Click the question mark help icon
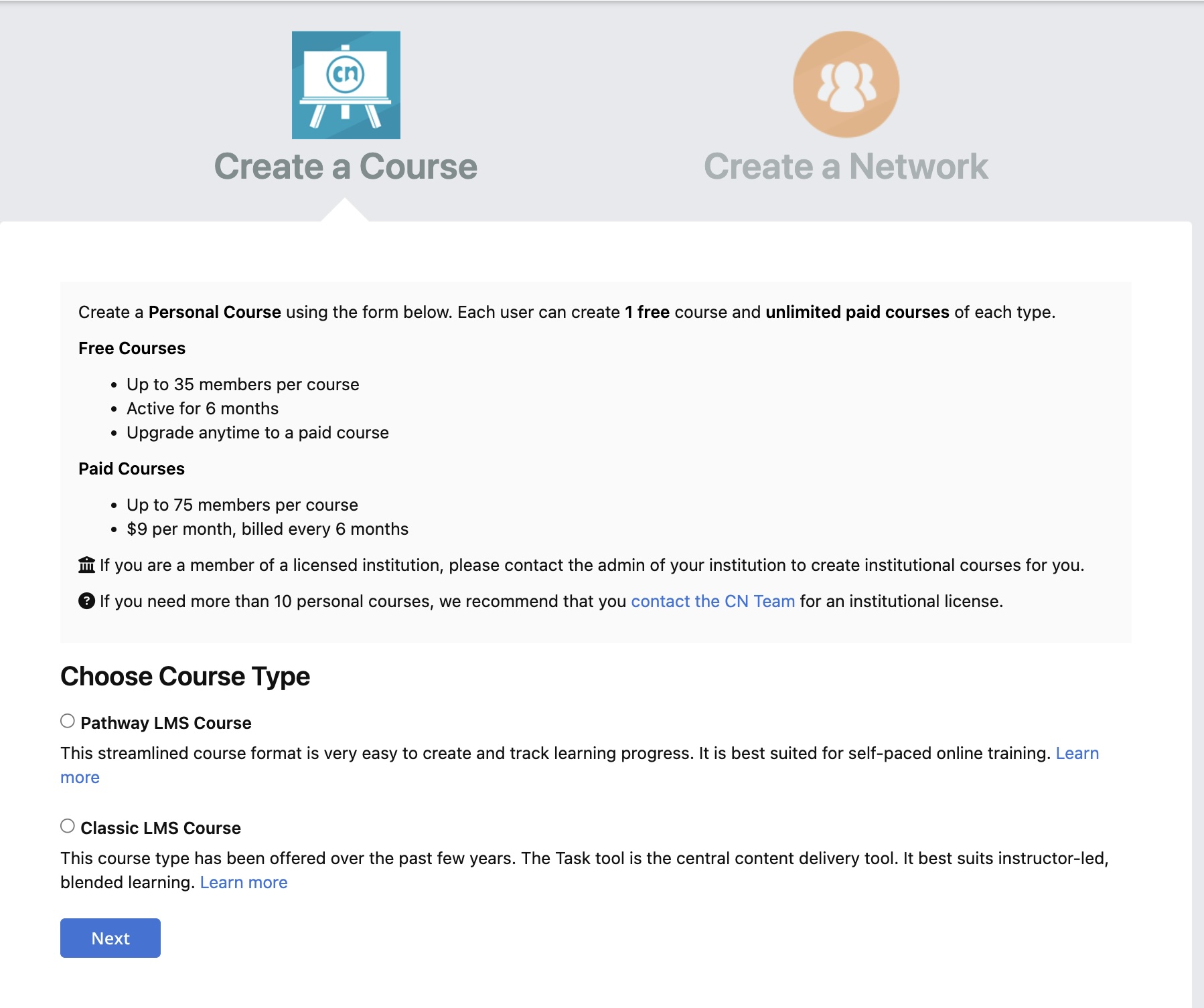The width and height of the screenshot is (1204, 1008). coord(86,601)
